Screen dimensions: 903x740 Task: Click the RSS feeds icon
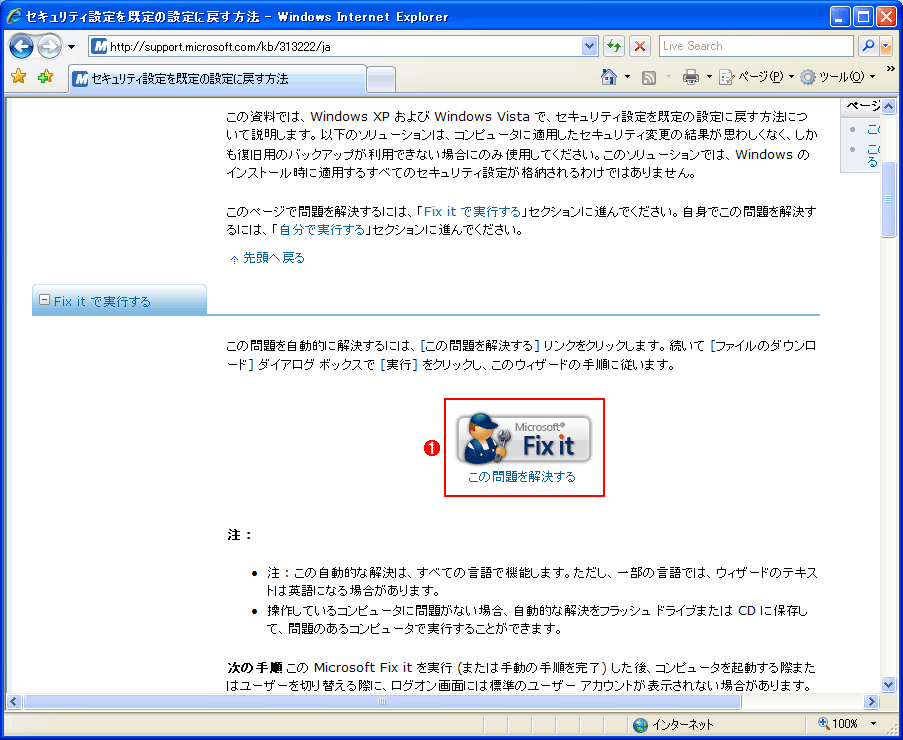click(x=649, y=77)
